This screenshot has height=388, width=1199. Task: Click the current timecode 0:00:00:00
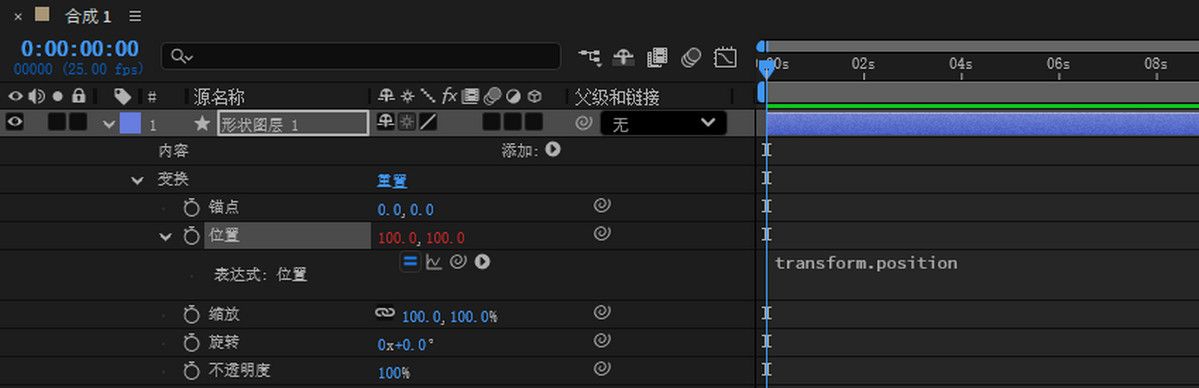click(x=80, y=49)
